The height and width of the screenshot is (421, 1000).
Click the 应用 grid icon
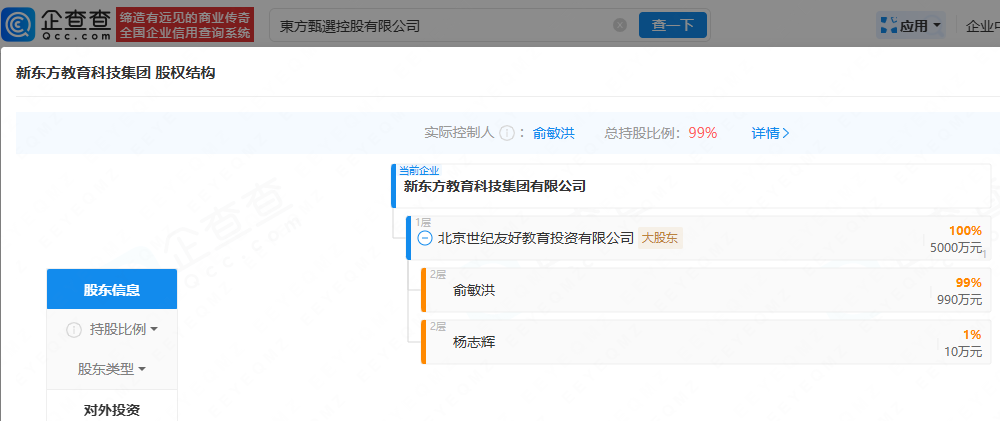point(886,26)
